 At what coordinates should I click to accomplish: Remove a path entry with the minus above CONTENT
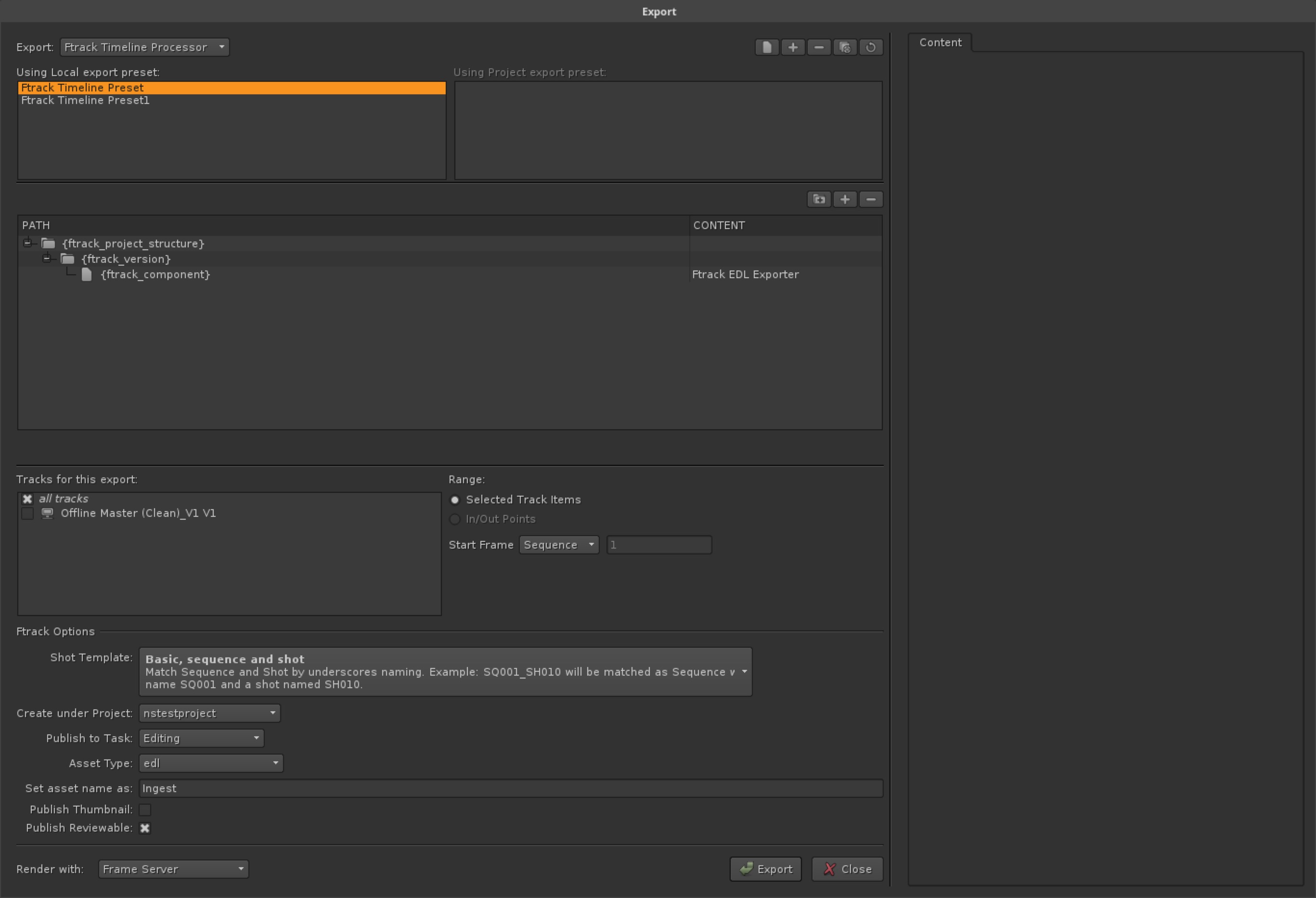[871, 199]
